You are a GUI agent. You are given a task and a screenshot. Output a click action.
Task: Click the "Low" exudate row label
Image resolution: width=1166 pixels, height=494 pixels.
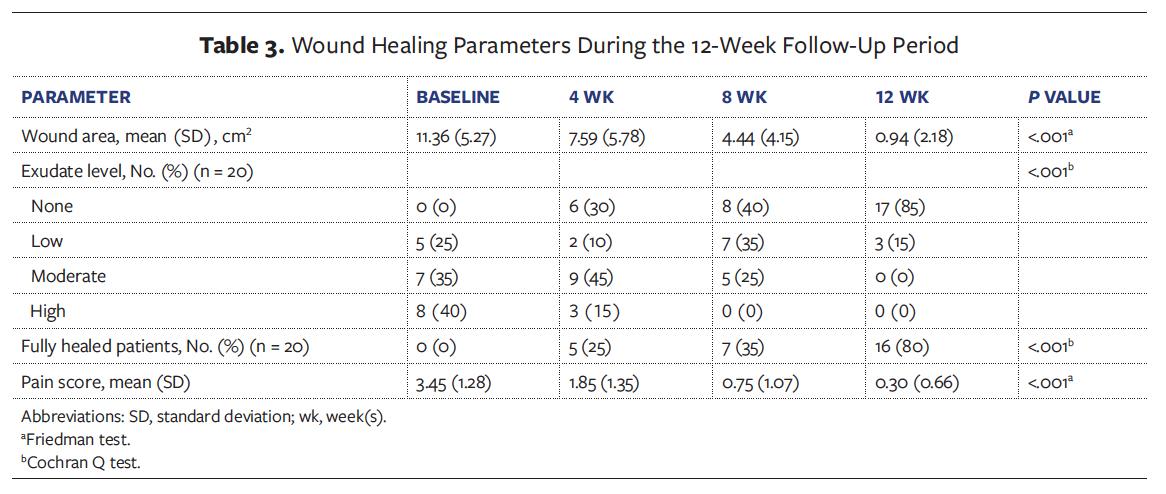tap(47, 241)
